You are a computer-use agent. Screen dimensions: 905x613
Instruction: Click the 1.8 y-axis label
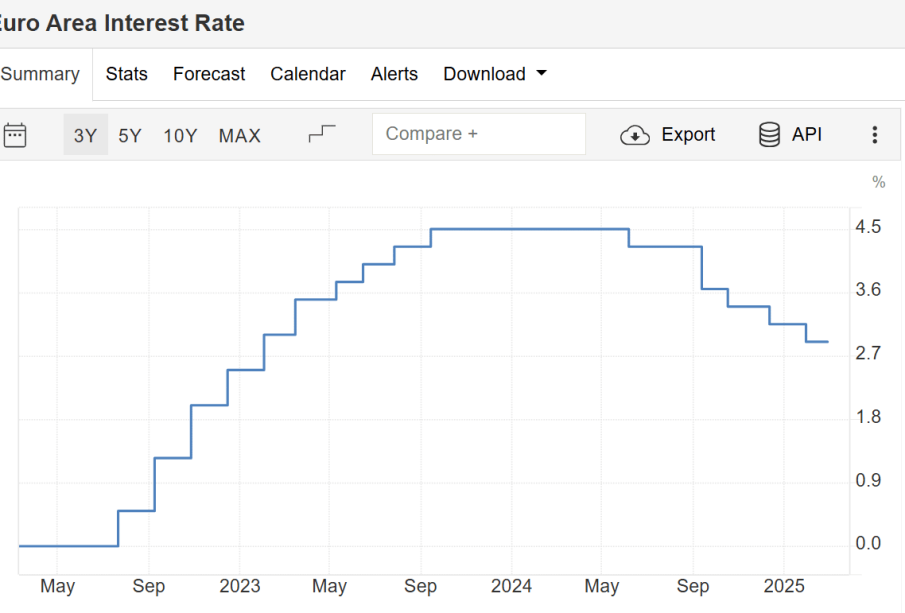point(868,417)
